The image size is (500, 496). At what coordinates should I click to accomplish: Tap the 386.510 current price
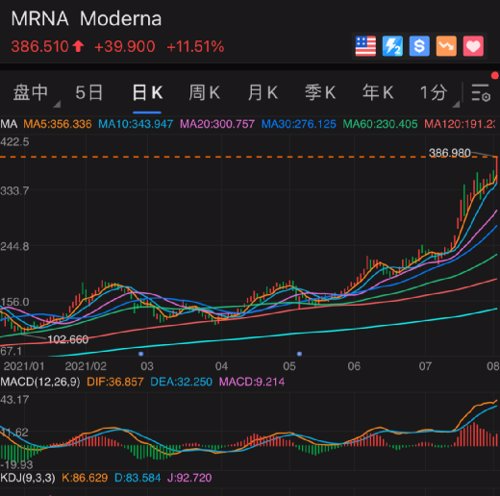[x=40, y=46]
